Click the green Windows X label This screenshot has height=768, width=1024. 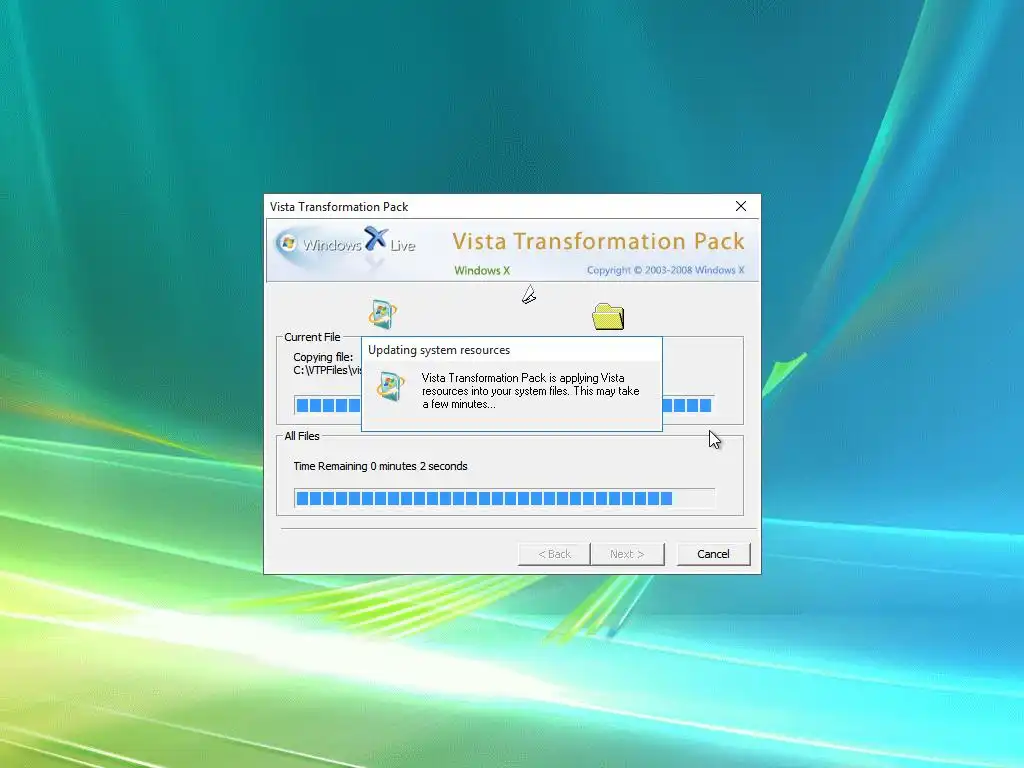pos(482,270)
